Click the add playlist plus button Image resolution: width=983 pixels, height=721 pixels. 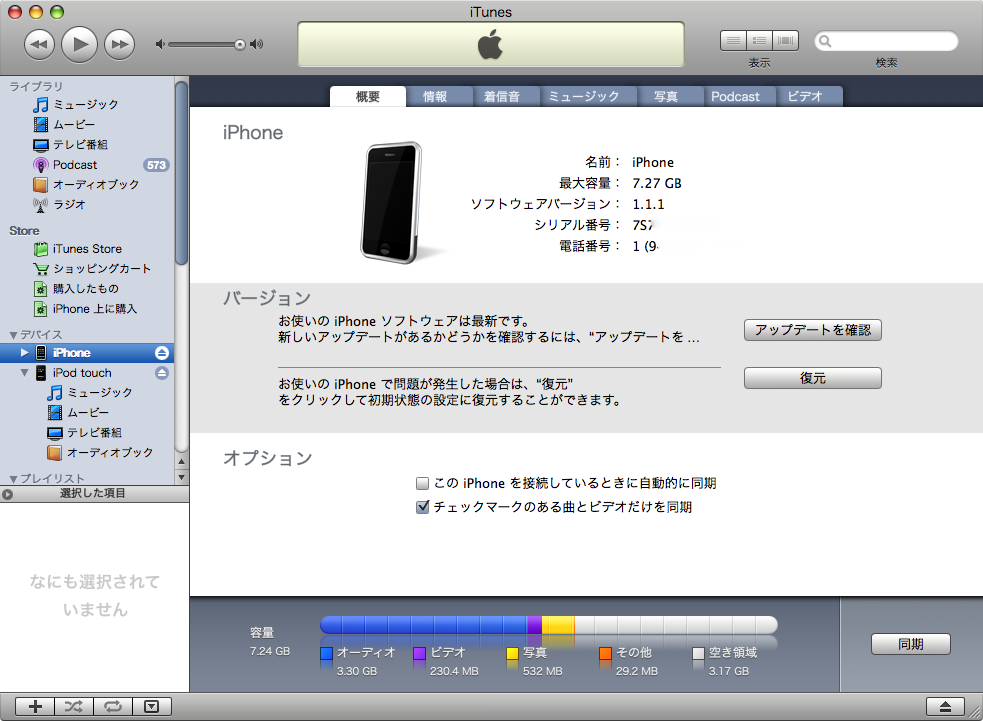coord(35,706)
